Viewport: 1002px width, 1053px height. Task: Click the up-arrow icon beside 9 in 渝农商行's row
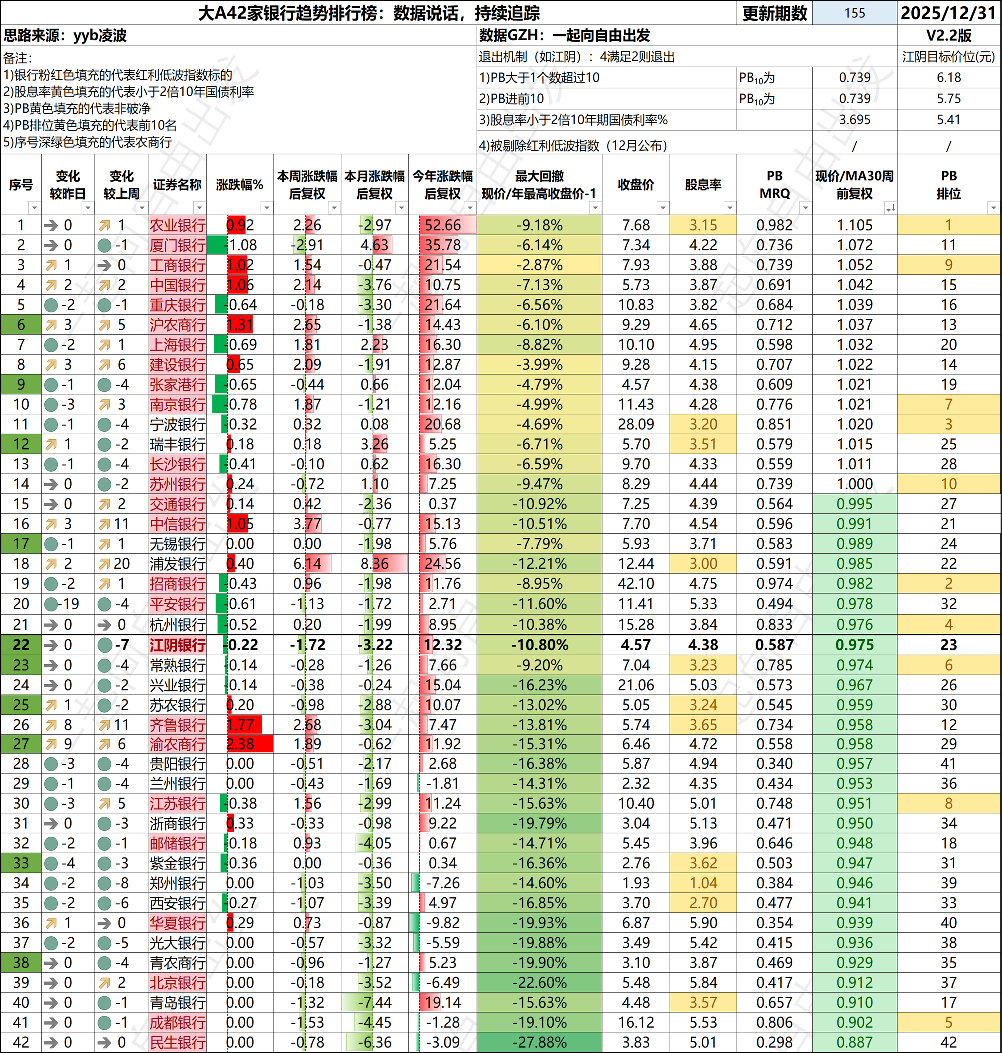(51, 744)
